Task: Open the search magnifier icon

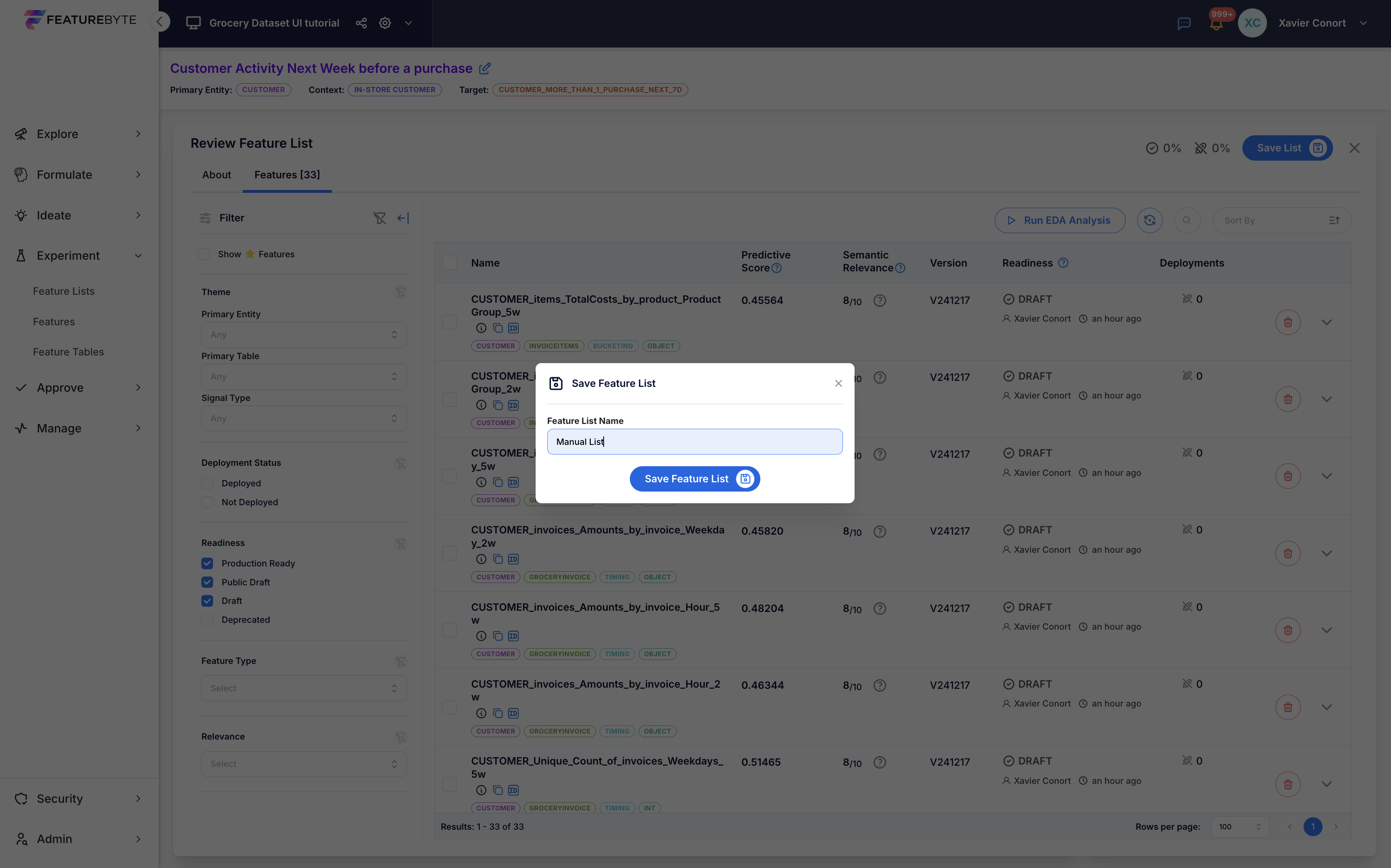Action: pyautogui.click(x=1187, y=221)
